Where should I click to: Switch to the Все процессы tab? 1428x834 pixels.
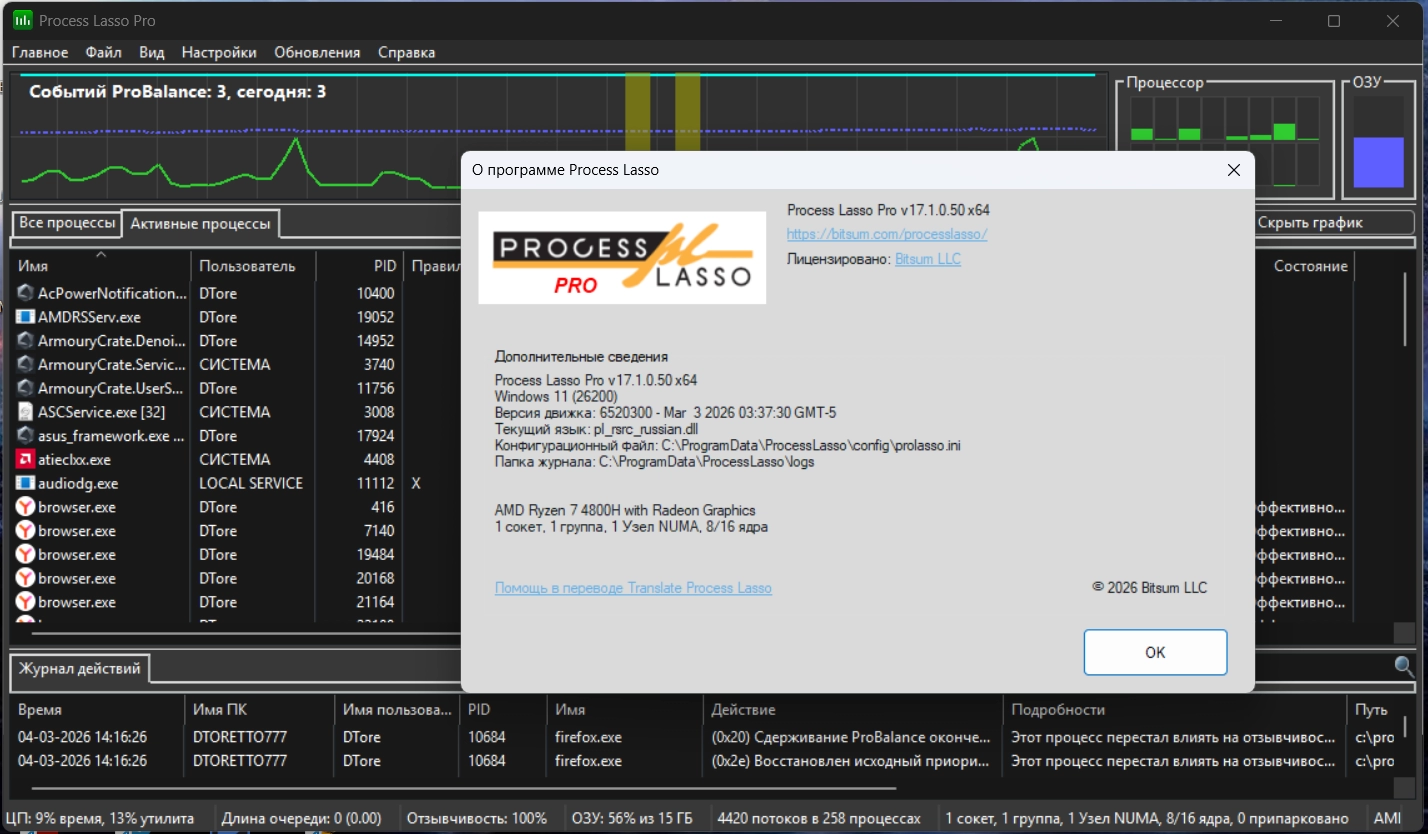click(x=67, y=223)
